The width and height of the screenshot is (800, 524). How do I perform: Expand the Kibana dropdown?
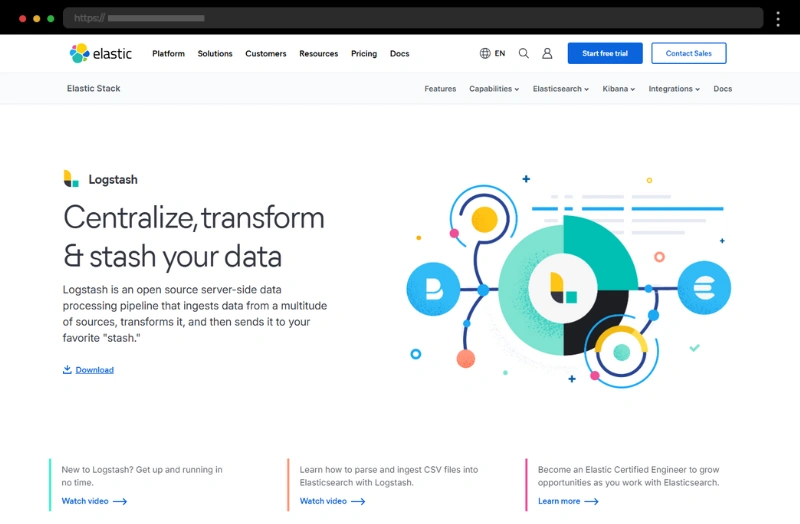(619, 89)
